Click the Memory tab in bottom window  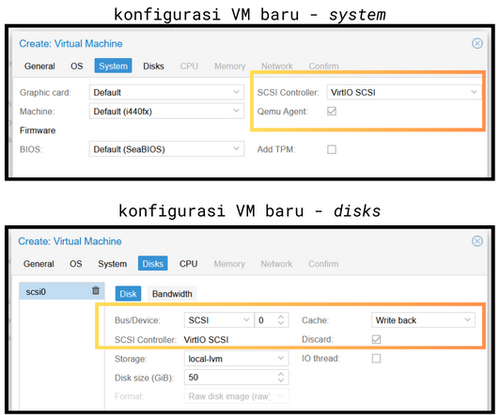pyautogui.click(x=229, y=264)
